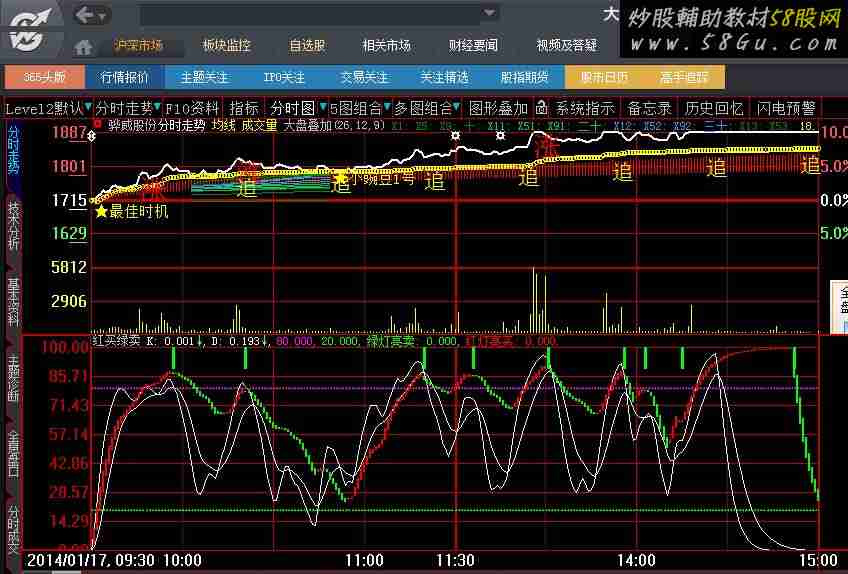Click the 指标 toolbar button
This screenshot has height=574, width=848.
tap(244, 108)
